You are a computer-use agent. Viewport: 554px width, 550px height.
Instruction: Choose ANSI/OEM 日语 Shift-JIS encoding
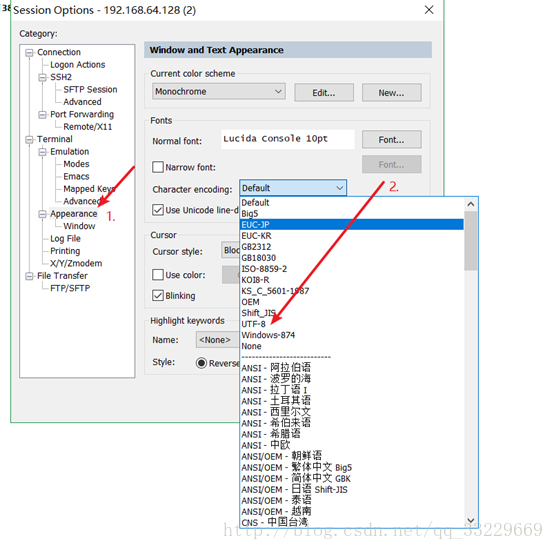point(352,490)
